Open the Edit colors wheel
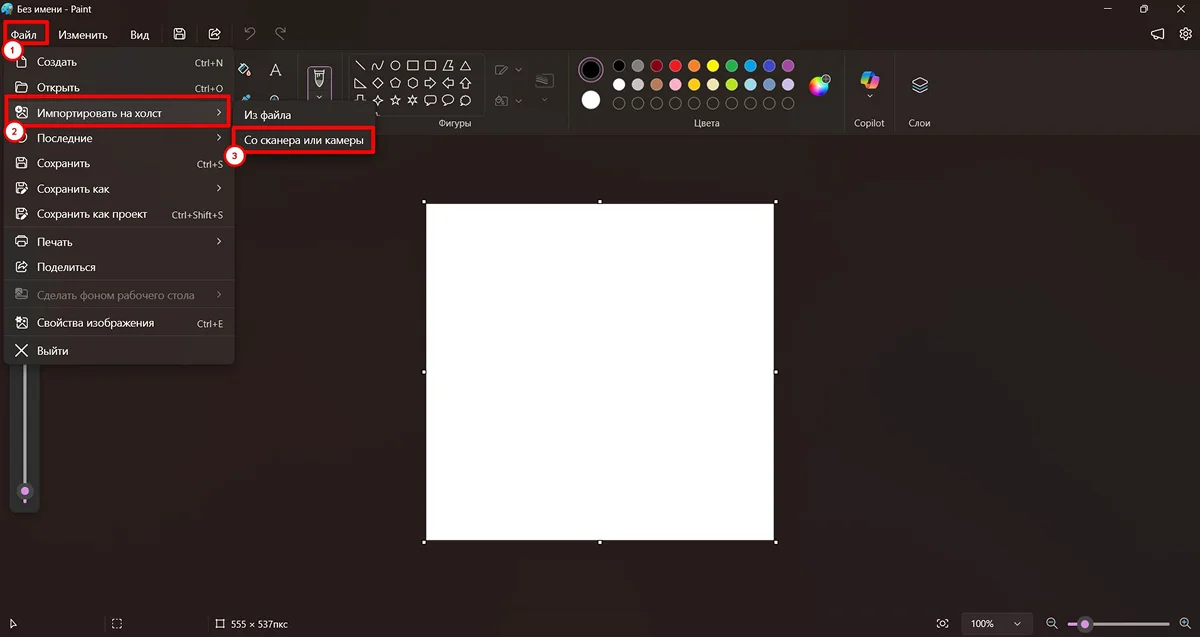The width and height of the screenshot is (1200, 637). [x=819, y=85]
